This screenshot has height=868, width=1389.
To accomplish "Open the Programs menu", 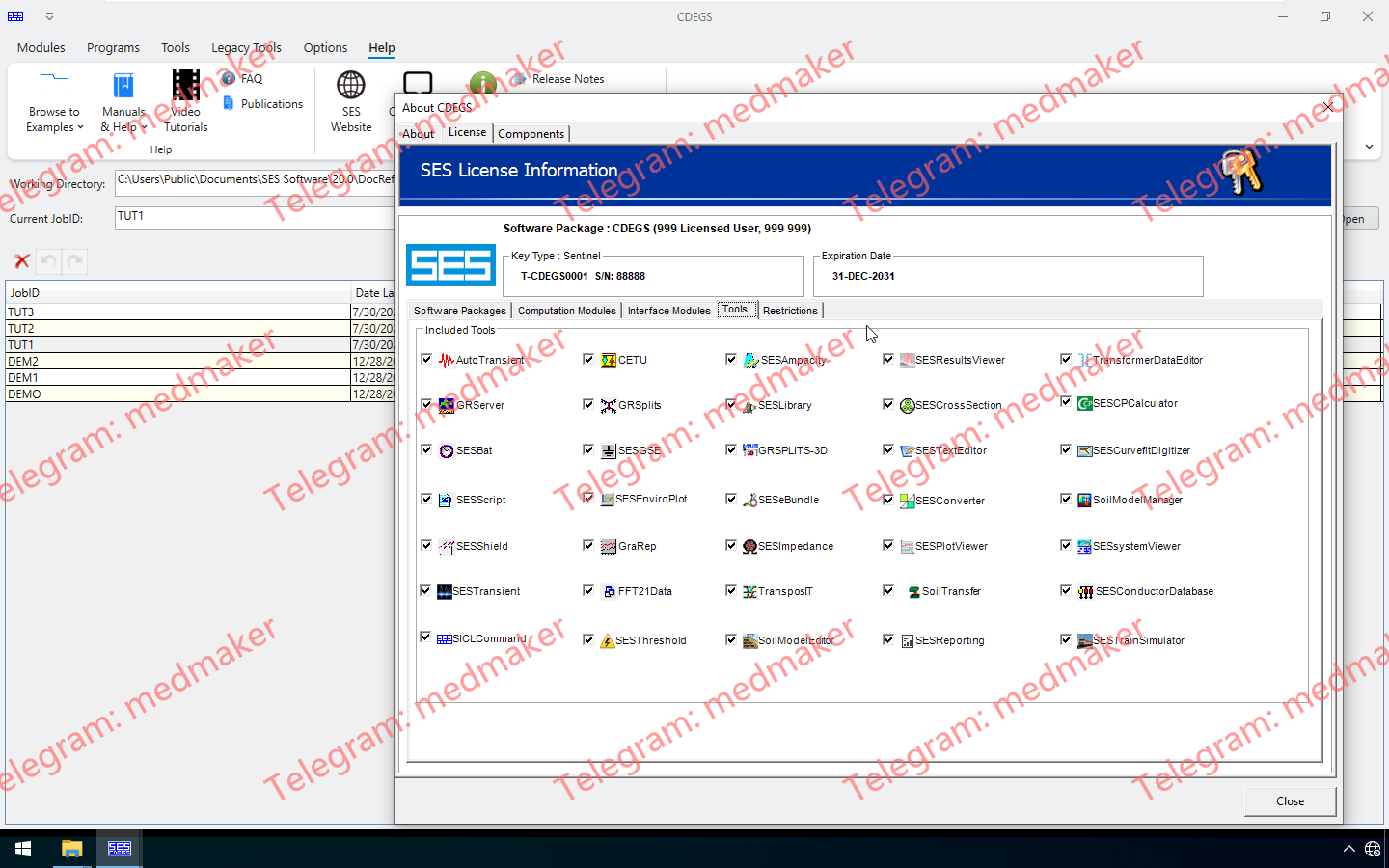I will click(113, 47).
